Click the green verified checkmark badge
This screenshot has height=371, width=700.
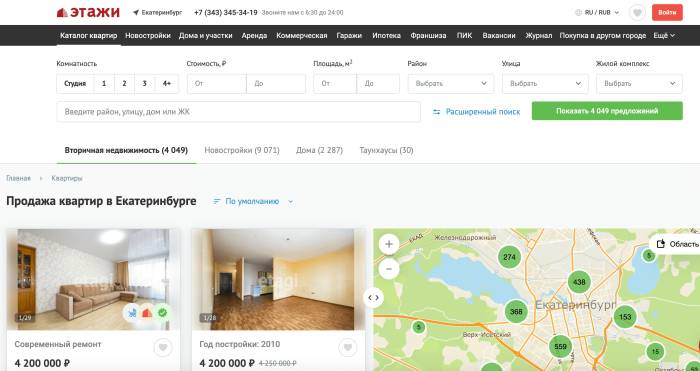pyautogui.click(x=162, y=313)
